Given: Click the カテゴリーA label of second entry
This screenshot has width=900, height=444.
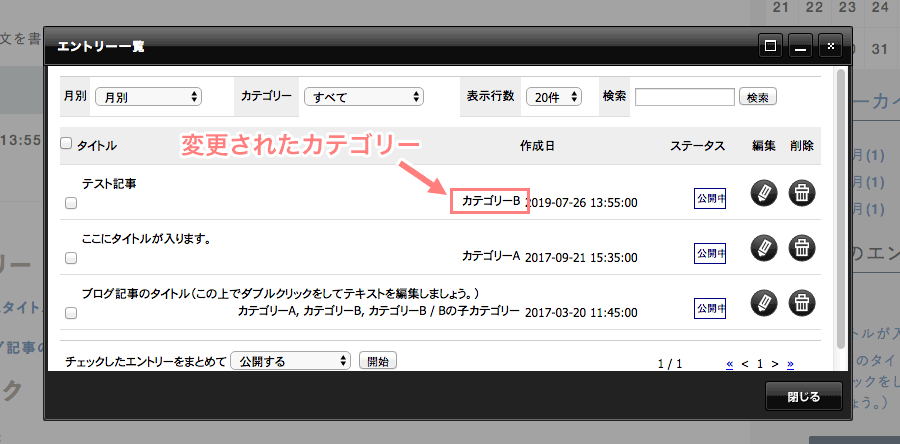Looking at the screenshot, I should pyautogui.click(x=491, y=256).
